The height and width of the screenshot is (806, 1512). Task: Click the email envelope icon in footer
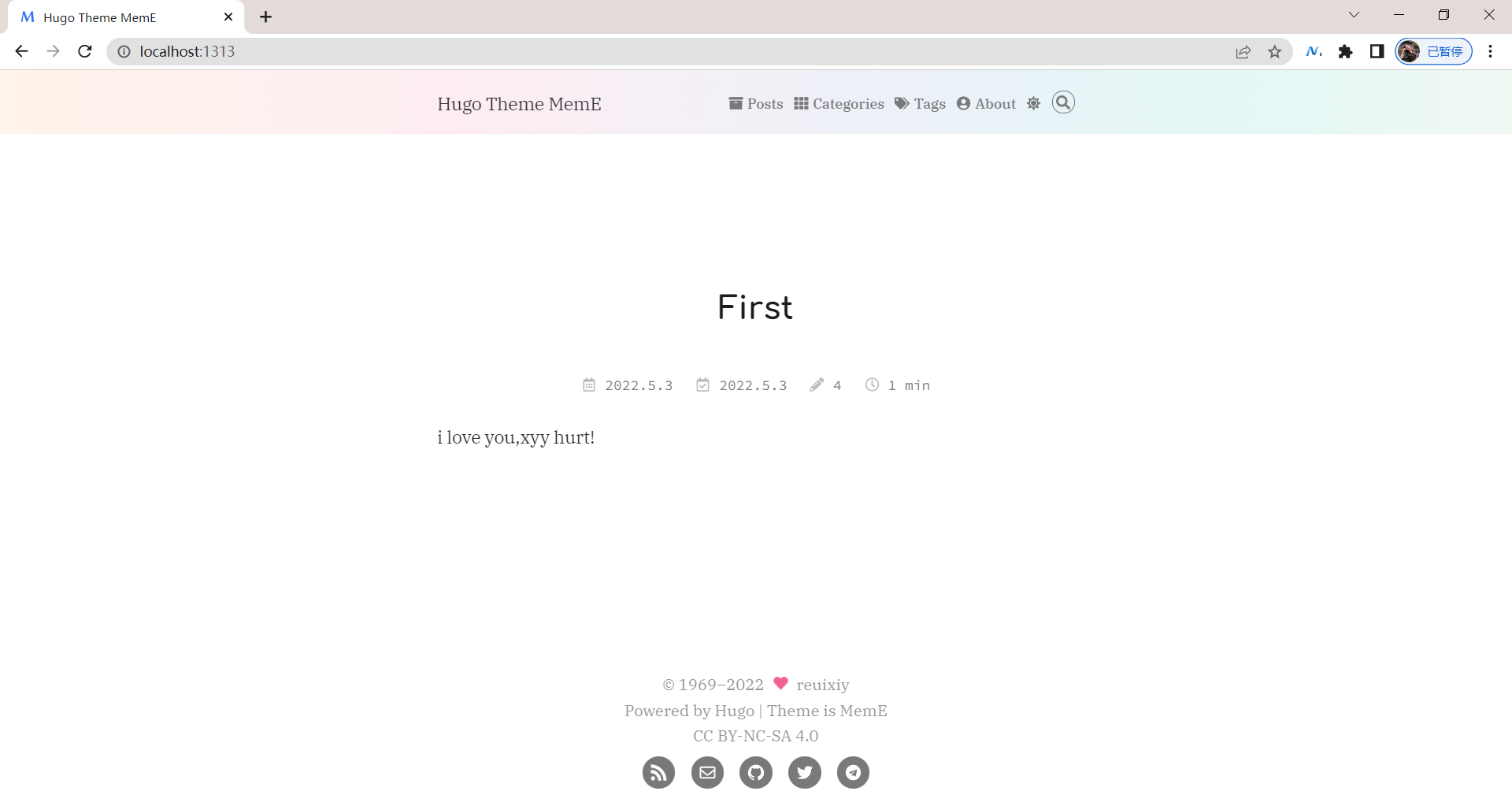[707, 772]
